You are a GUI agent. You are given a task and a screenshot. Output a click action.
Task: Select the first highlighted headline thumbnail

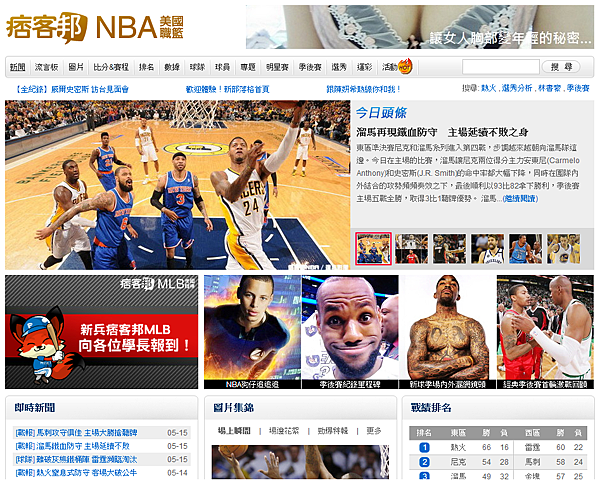point(373,249)
